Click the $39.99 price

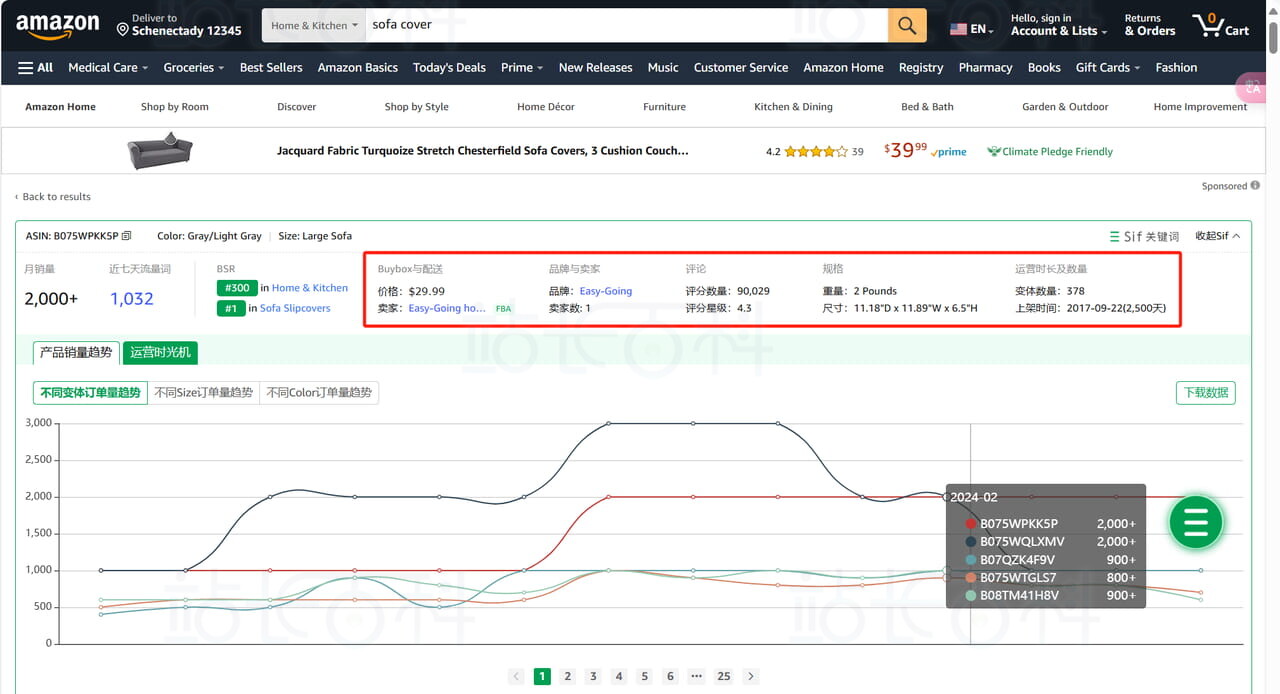(x=905, y=151)
